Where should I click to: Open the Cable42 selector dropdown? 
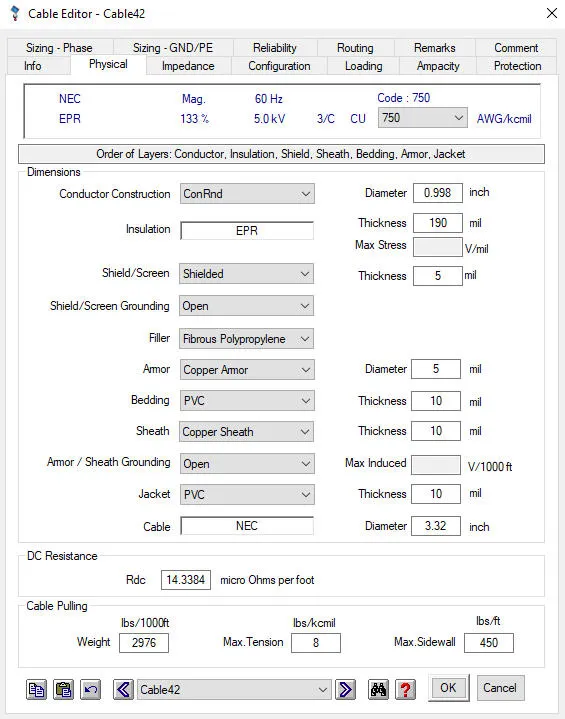[234, 689]
